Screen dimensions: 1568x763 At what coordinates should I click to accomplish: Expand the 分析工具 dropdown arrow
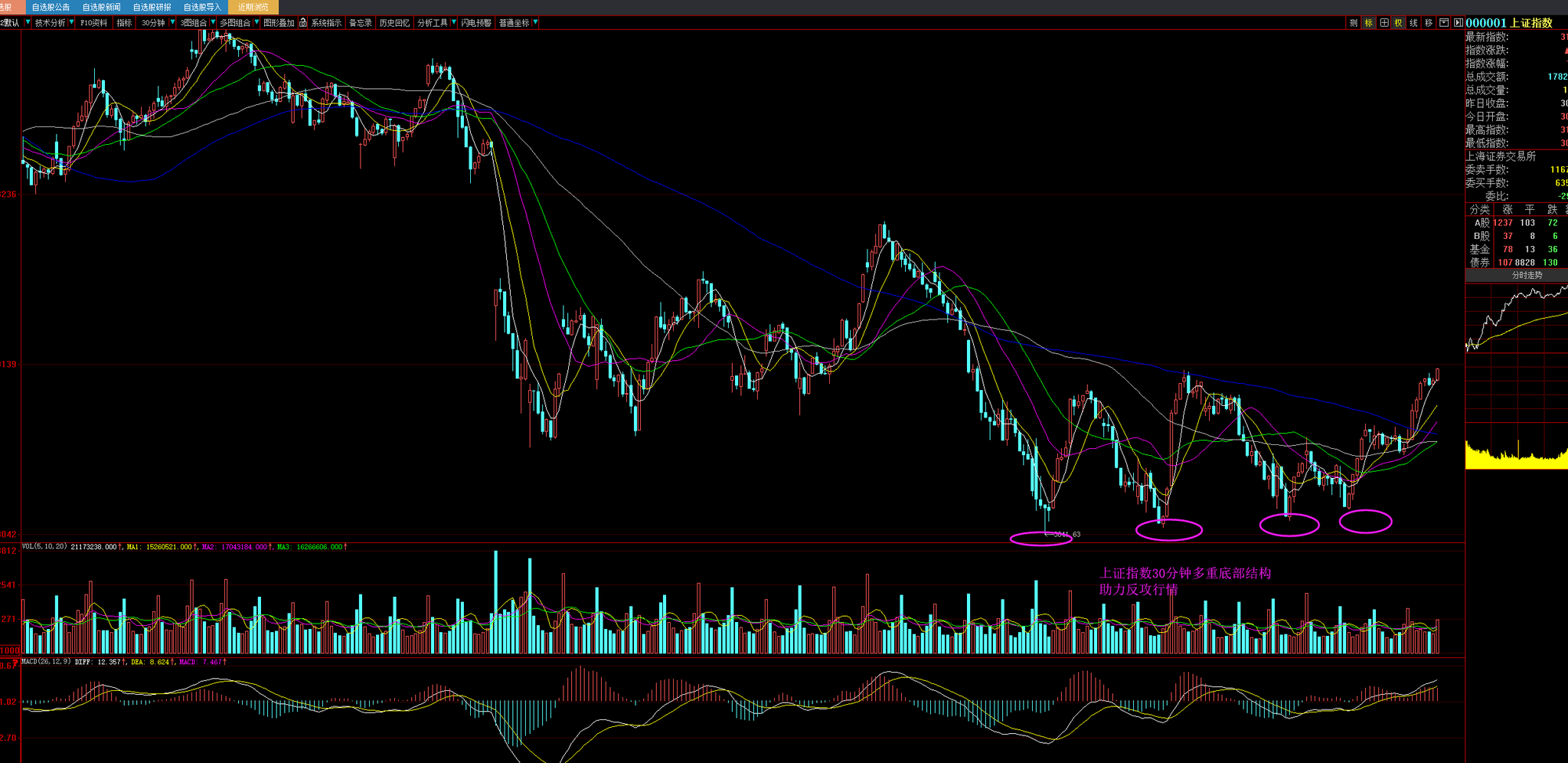[454, 23]
